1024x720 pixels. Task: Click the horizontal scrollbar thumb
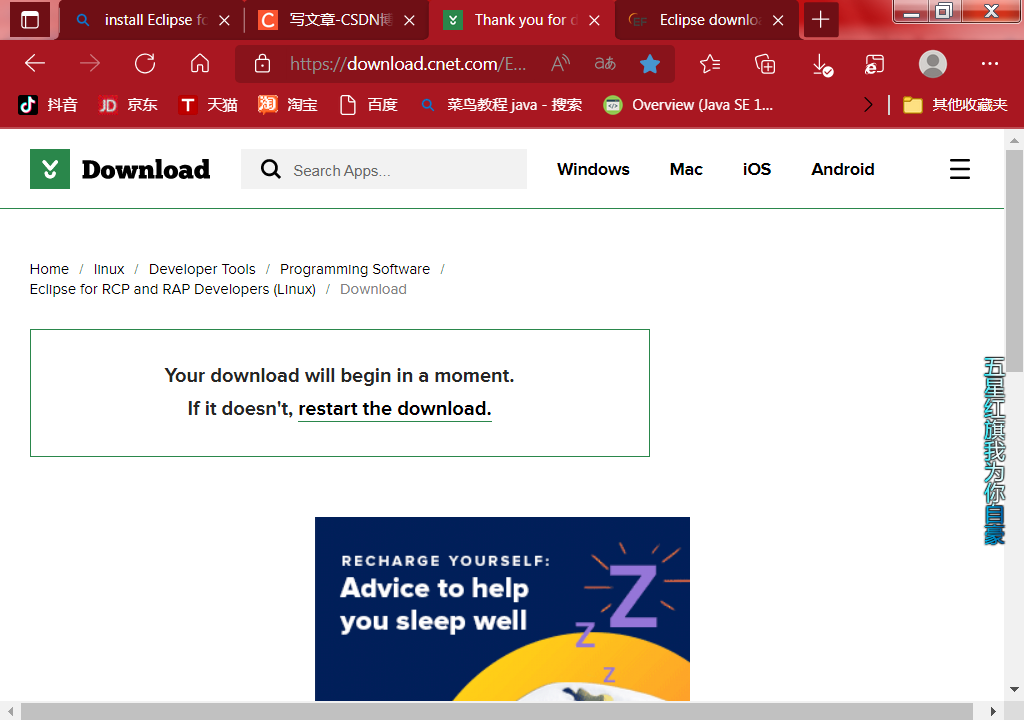point(496,711)
